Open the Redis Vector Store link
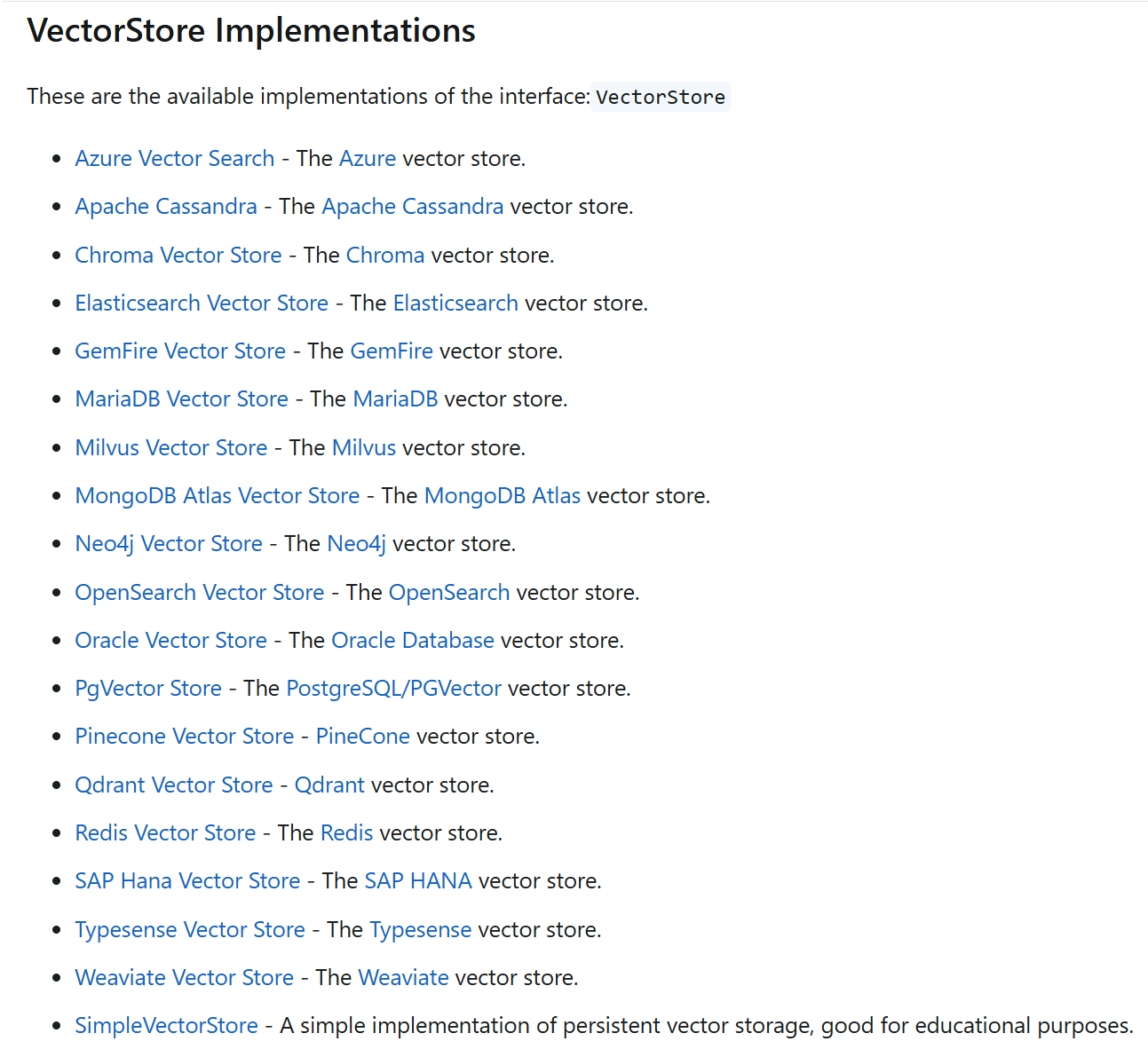This screenshot has width=1148, height=1057. pos(166,833)
